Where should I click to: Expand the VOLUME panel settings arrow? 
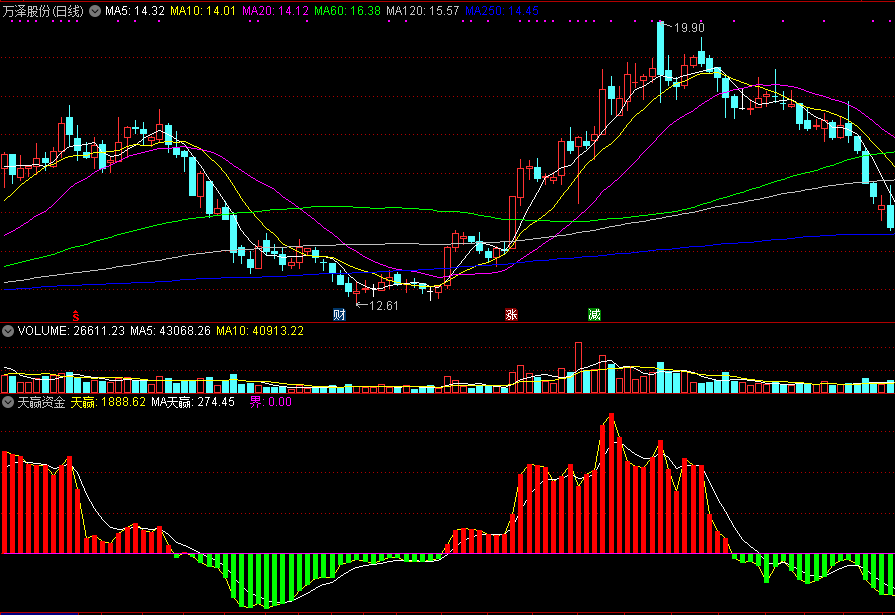pos(8,331)
